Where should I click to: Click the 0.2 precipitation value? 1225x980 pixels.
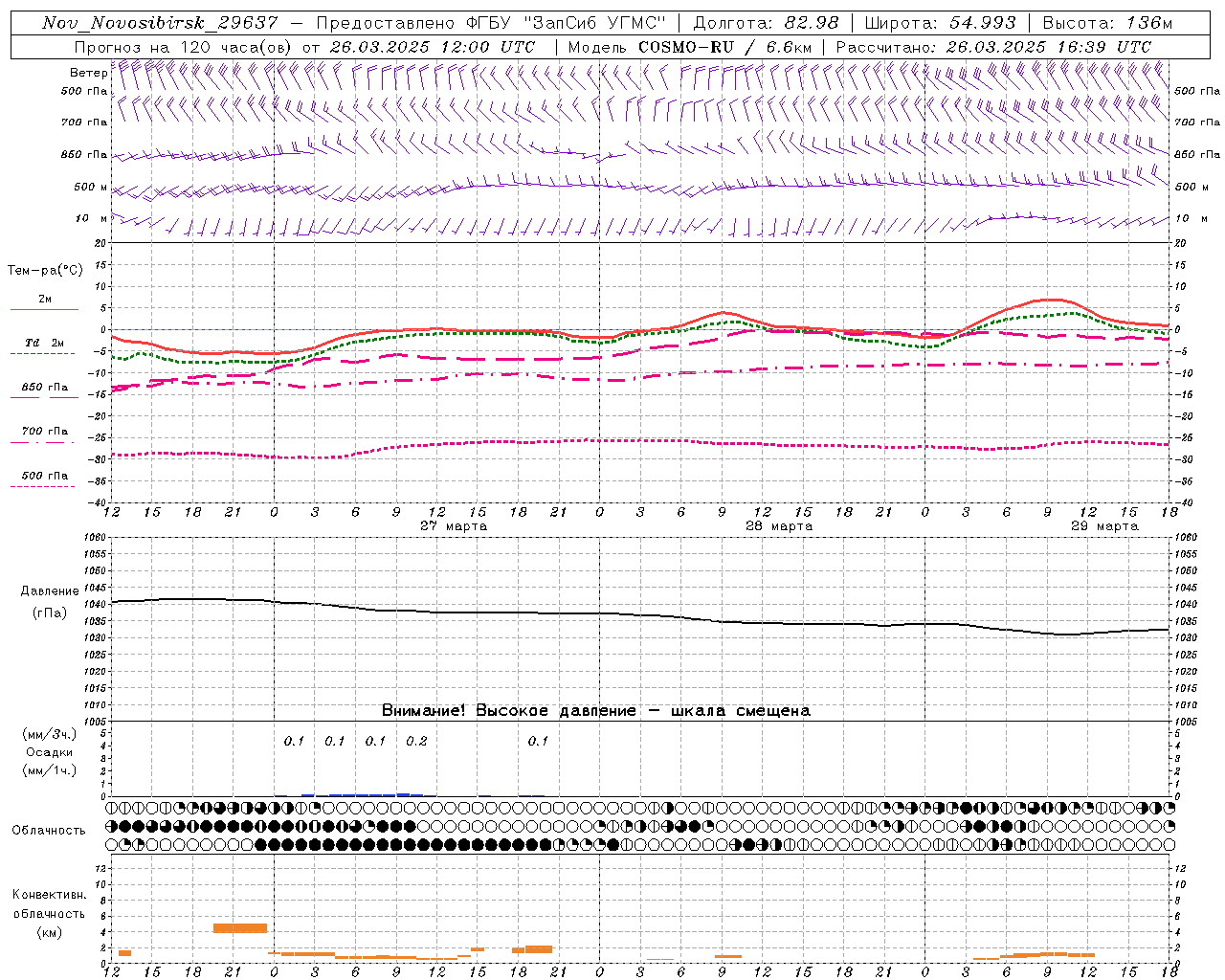click(x=416, y=741)
